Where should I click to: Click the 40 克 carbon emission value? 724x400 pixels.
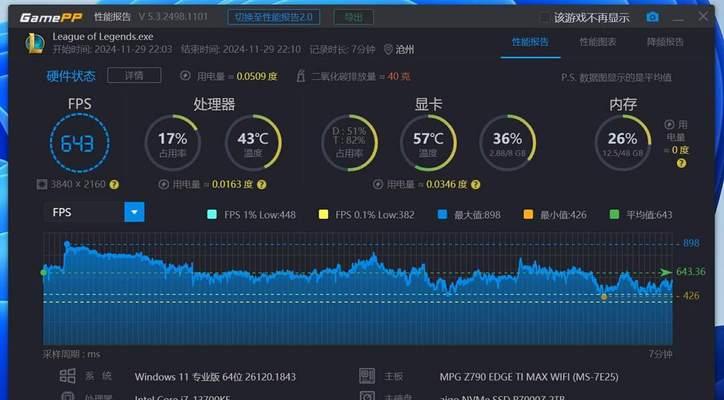pyautogui.click(x=399, y=76)
